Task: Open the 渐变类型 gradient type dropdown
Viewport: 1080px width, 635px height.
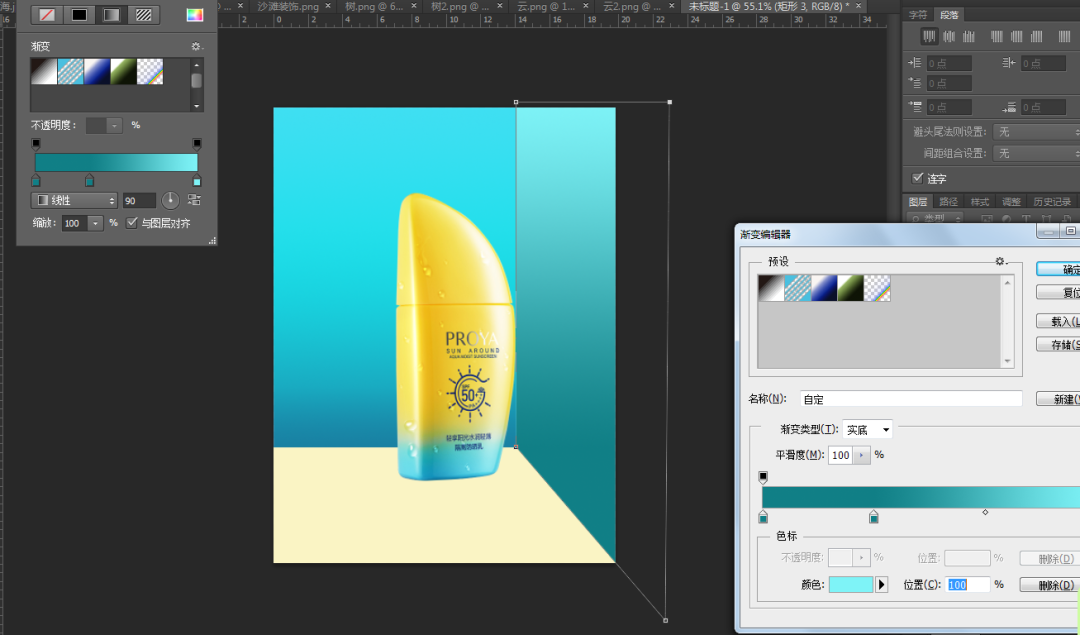Action: [867, 429]
